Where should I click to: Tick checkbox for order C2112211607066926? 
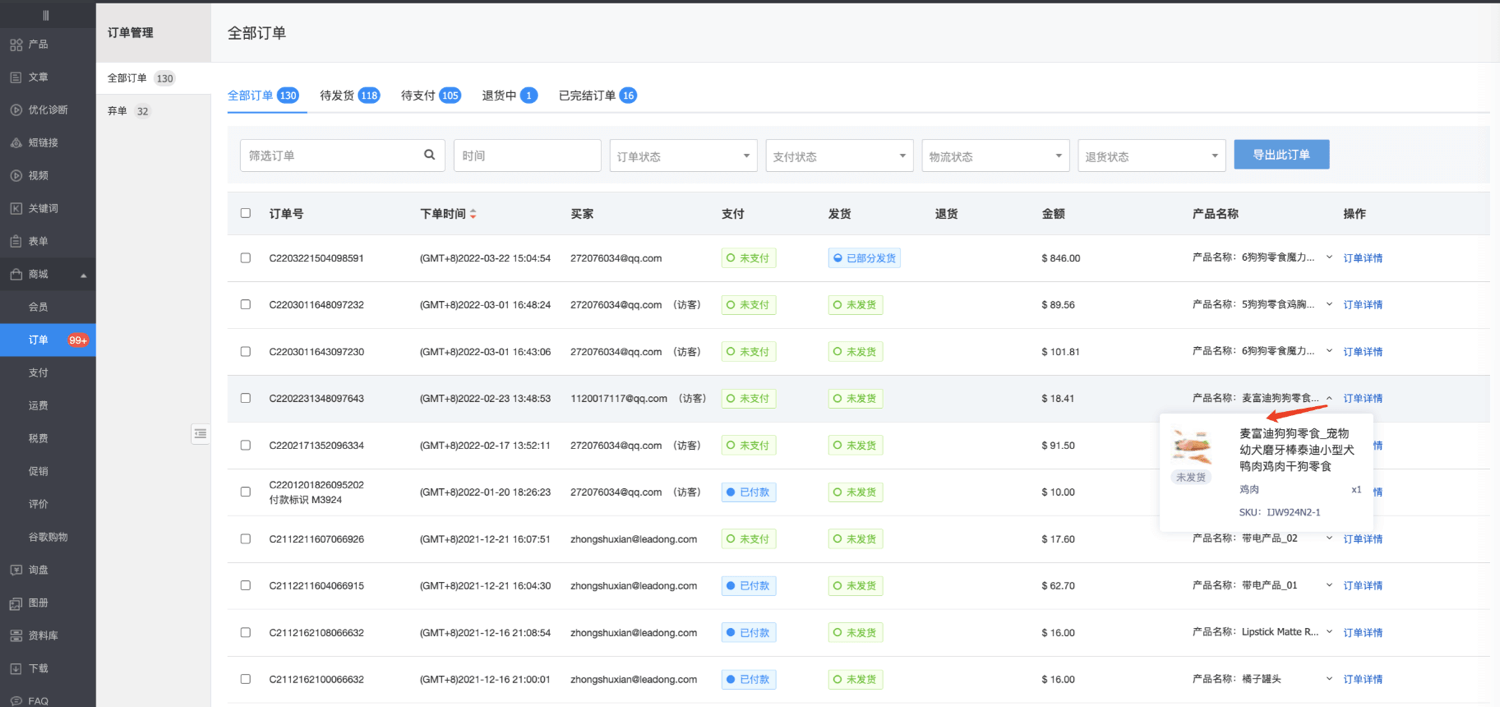(246, 539)
